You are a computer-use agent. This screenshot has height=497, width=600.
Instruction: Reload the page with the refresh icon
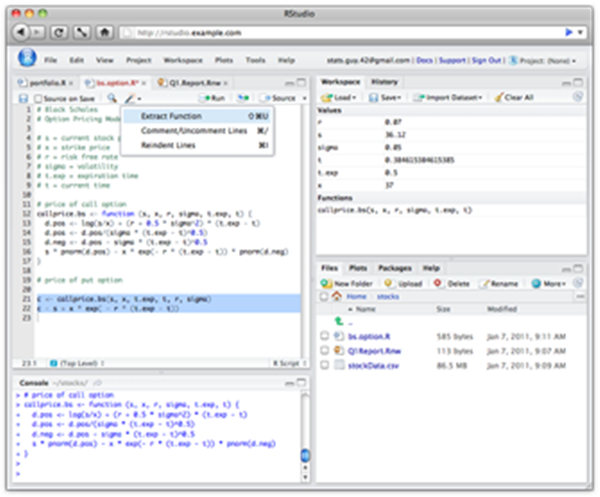(59, 32)
